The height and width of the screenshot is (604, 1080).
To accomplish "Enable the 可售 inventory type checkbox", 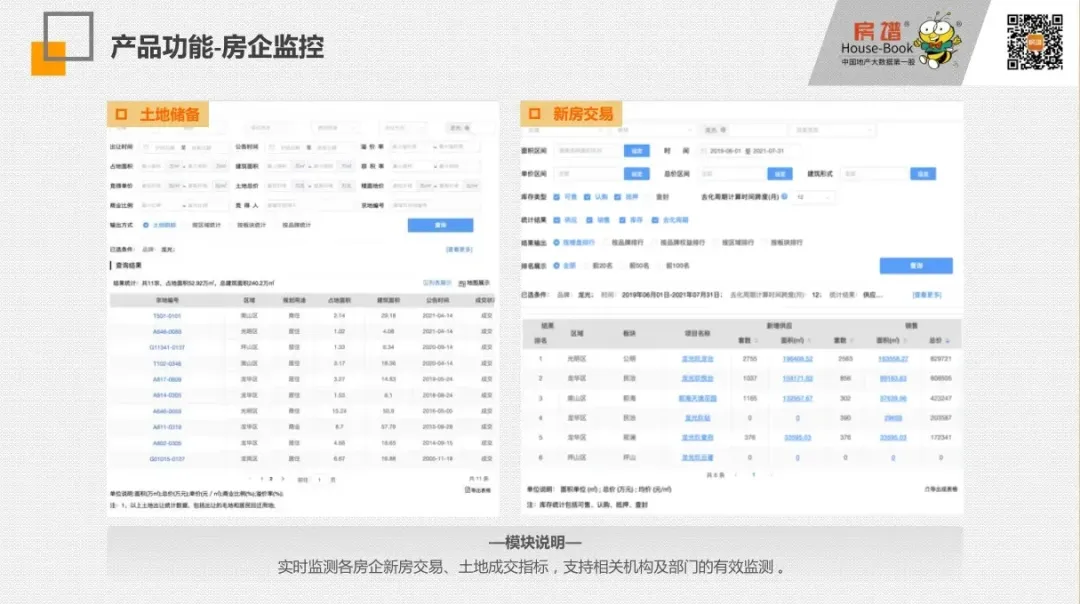I will 556,197.
